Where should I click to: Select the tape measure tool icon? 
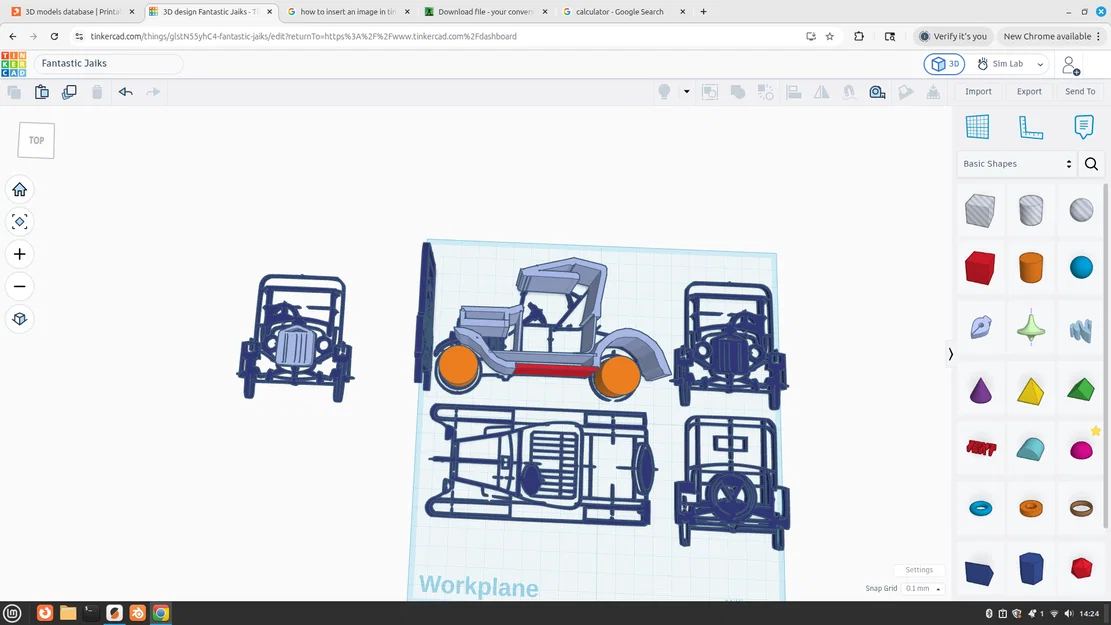[x=877, y=92]
